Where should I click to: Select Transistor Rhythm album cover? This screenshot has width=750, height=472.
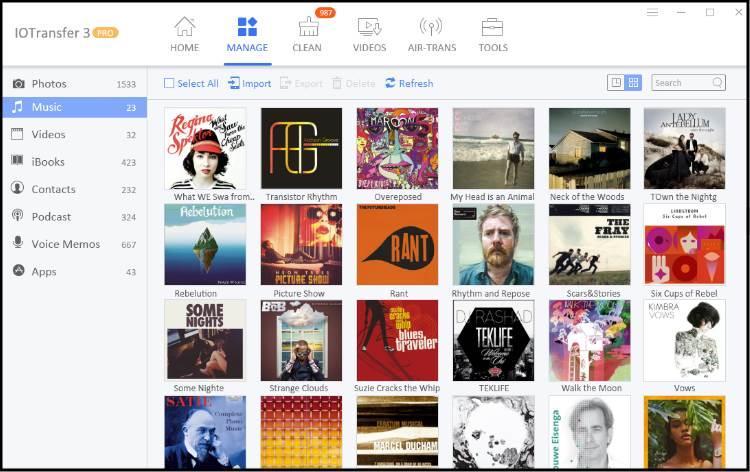[x=301, y=148]
